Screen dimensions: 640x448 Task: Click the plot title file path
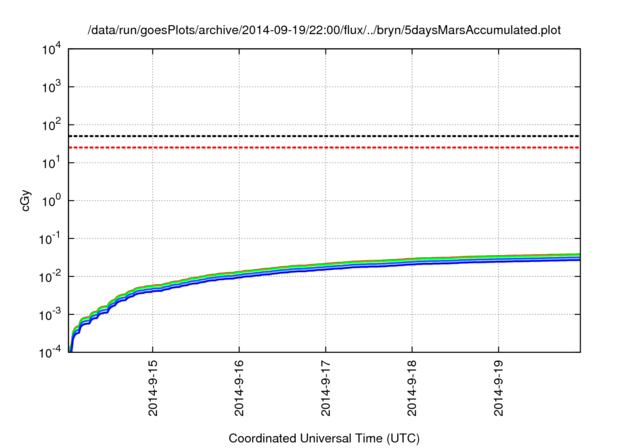pos(324,30)
